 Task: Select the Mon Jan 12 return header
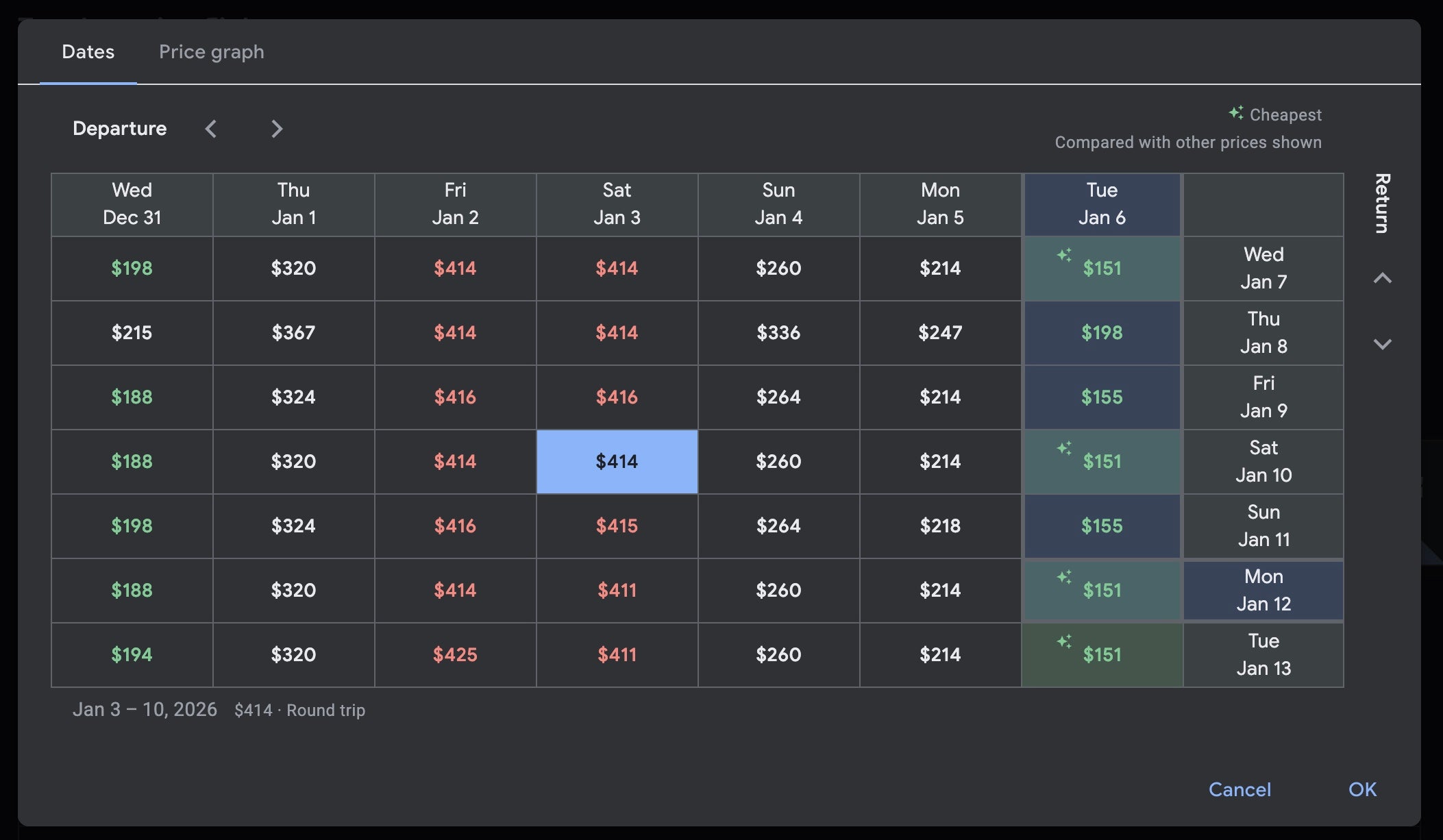point(1263,590)
